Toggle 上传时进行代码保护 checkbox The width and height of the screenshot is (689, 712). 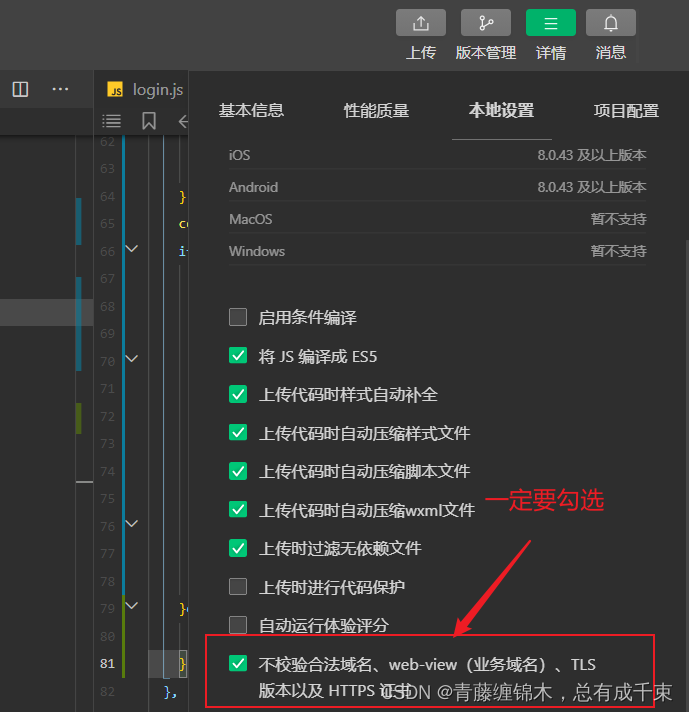(238, 587)
